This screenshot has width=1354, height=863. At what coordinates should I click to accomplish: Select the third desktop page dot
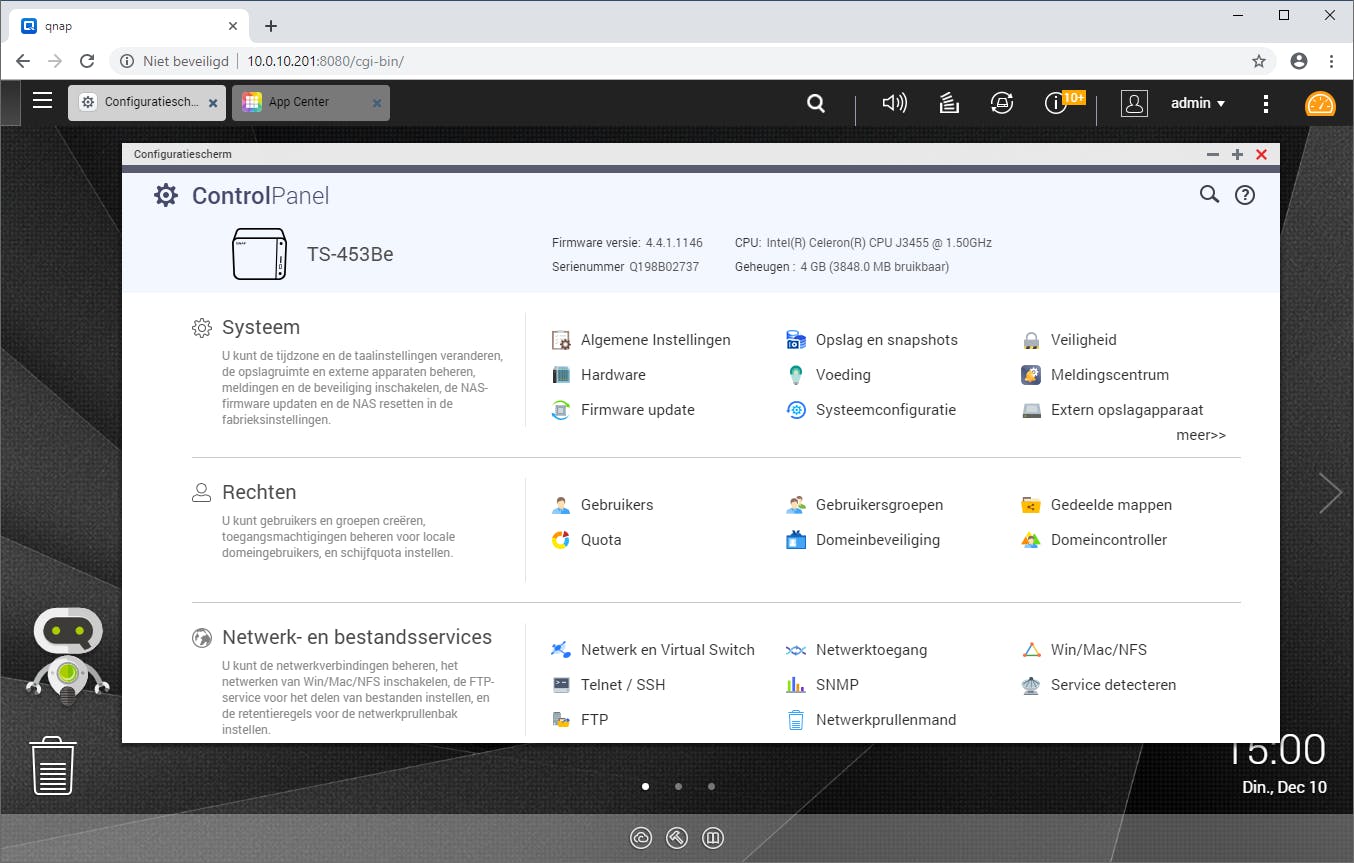[x=711, y=786]
